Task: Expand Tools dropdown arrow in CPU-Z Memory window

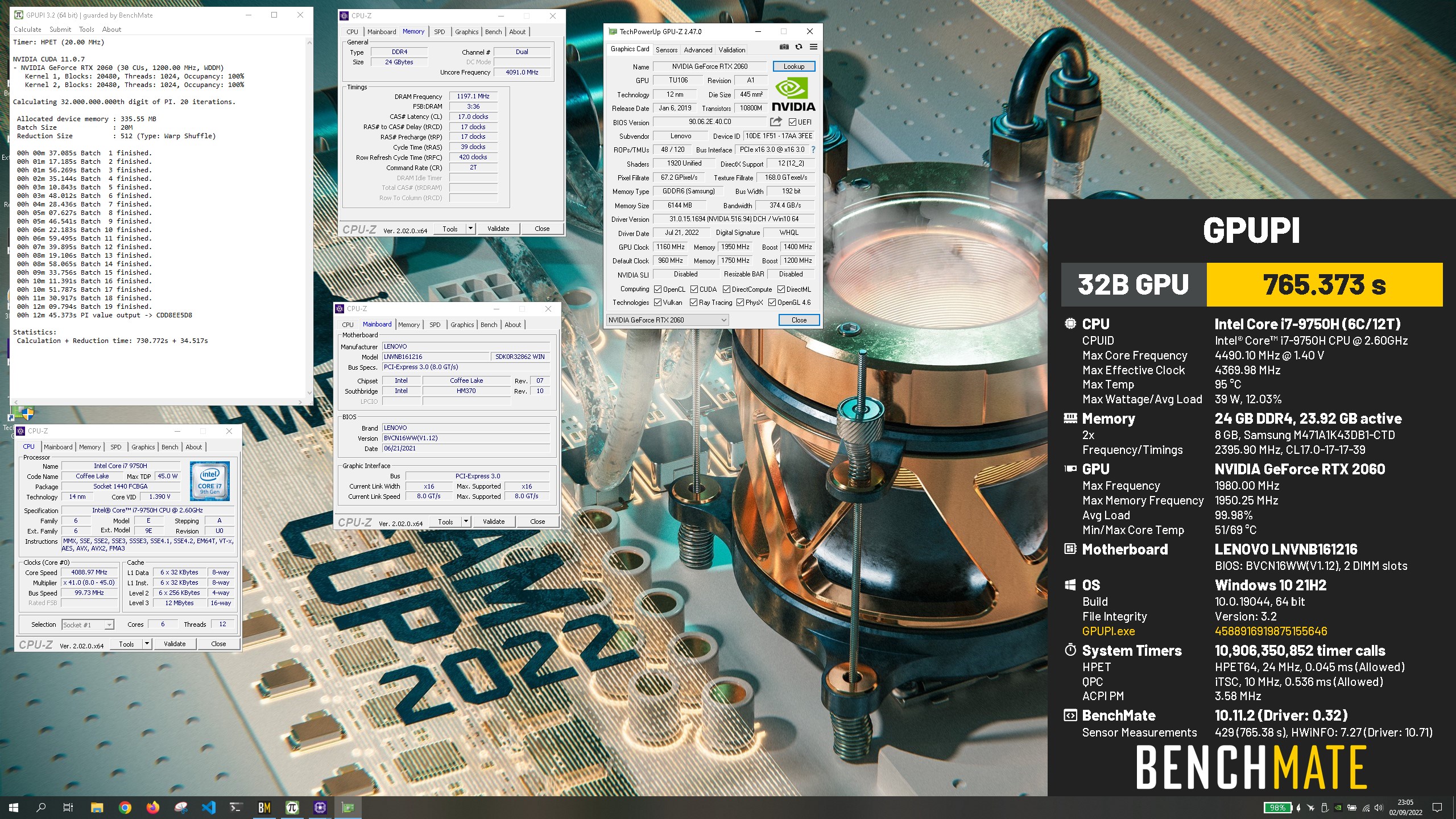Action: coord(470,229)
